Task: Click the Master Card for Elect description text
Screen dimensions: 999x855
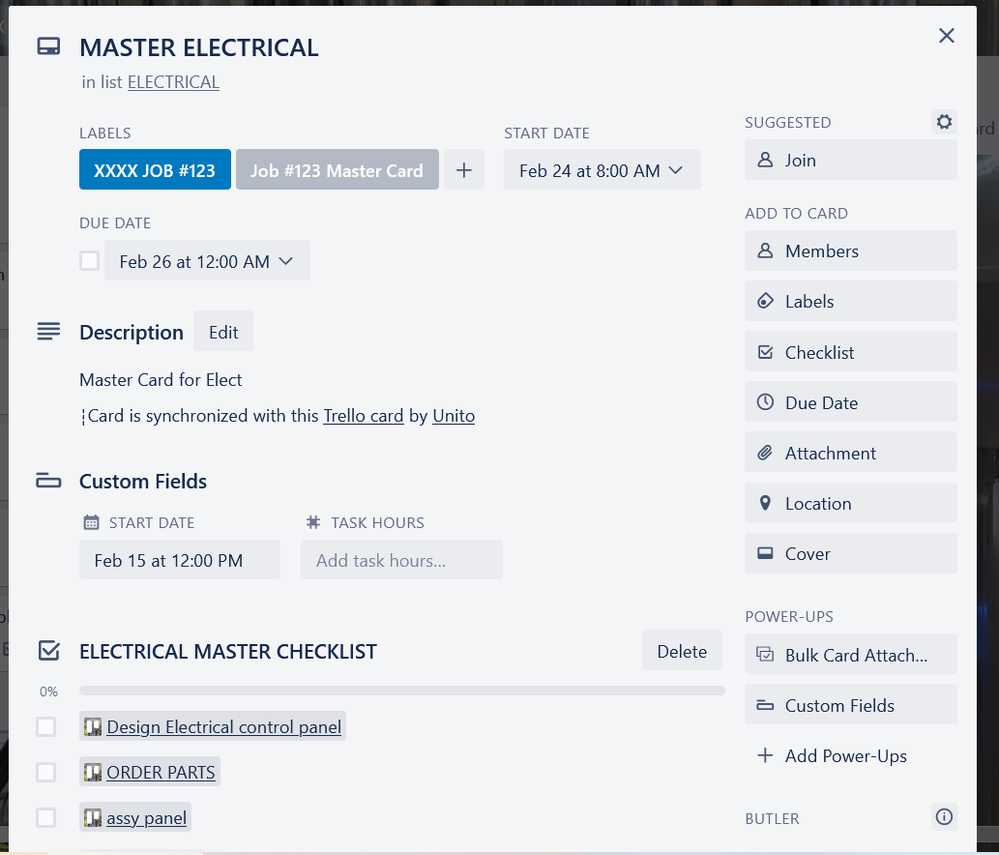Action: [161, 380]
